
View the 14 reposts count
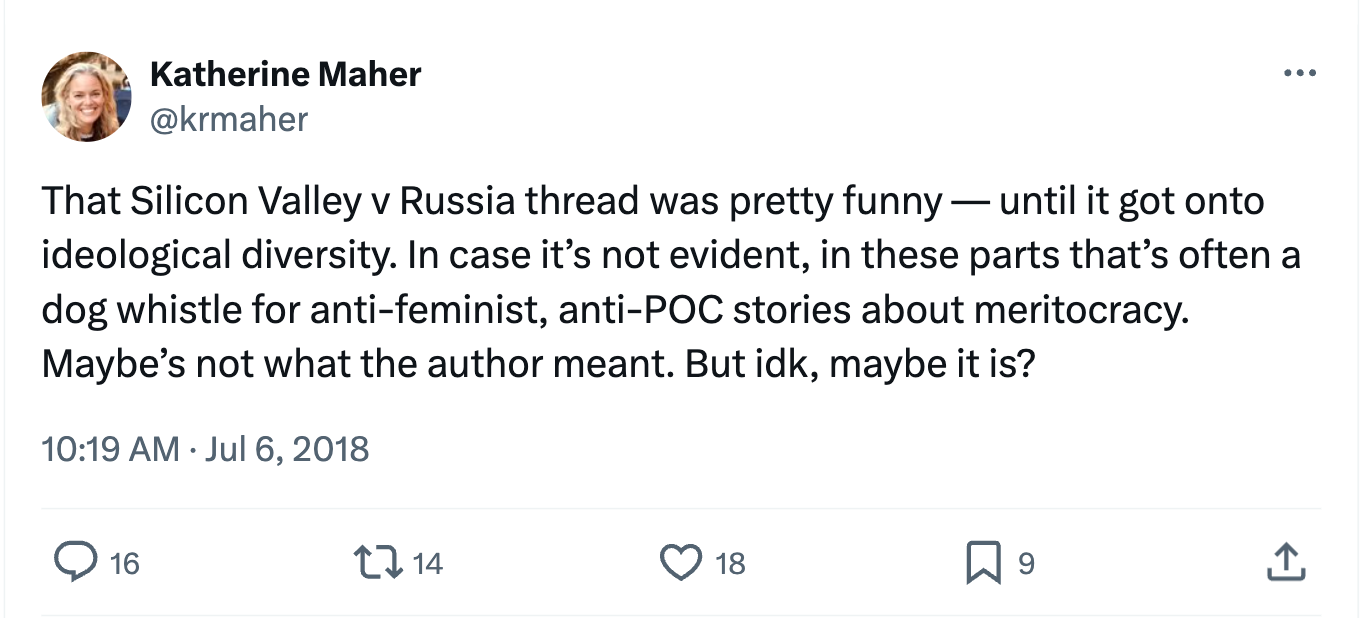click(427, 564)
